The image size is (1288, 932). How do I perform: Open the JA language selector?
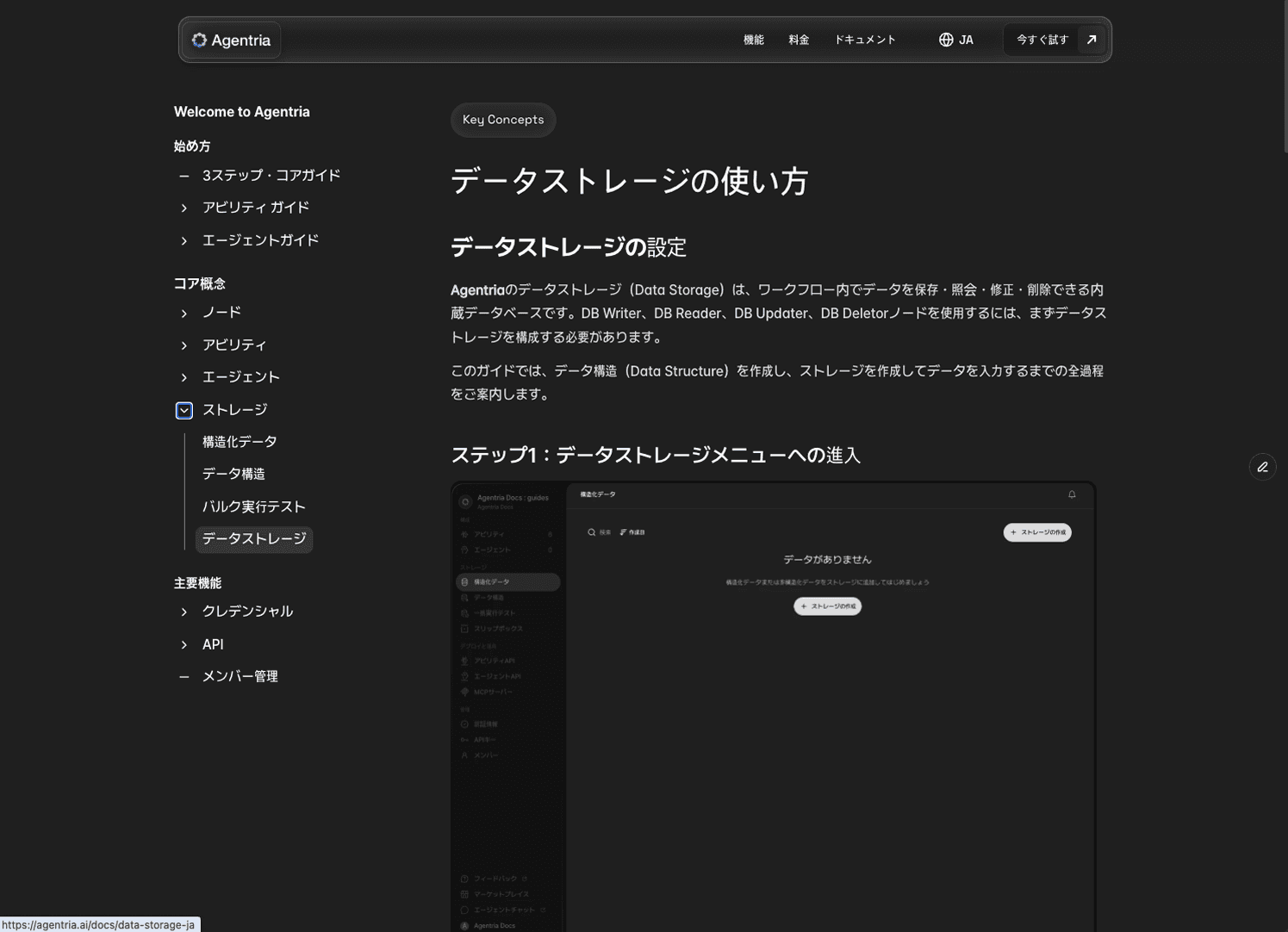coord(956,40)
